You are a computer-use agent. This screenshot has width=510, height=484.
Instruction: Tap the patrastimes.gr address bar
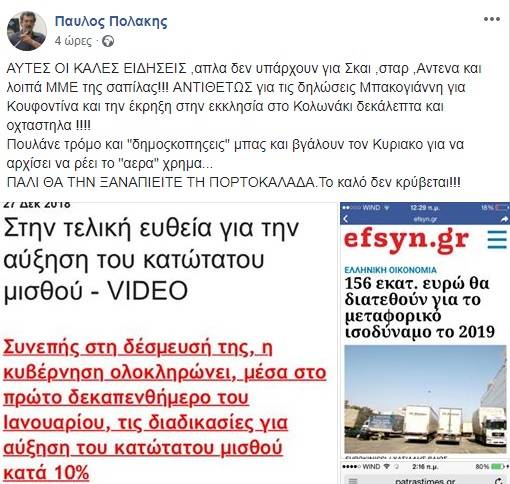[425, 480]
